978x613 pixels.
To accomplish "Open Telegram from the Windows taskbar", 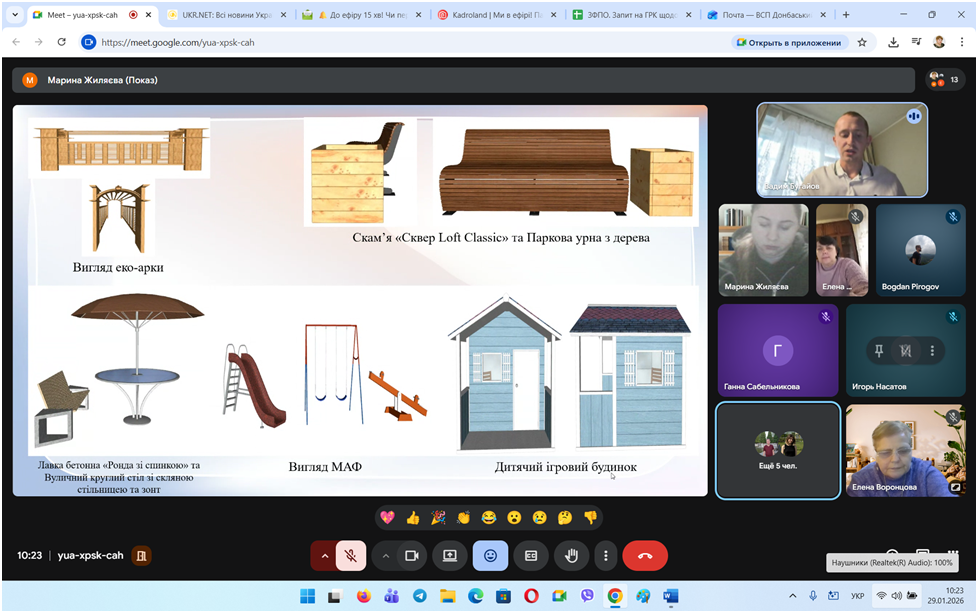I will [419, 596].
